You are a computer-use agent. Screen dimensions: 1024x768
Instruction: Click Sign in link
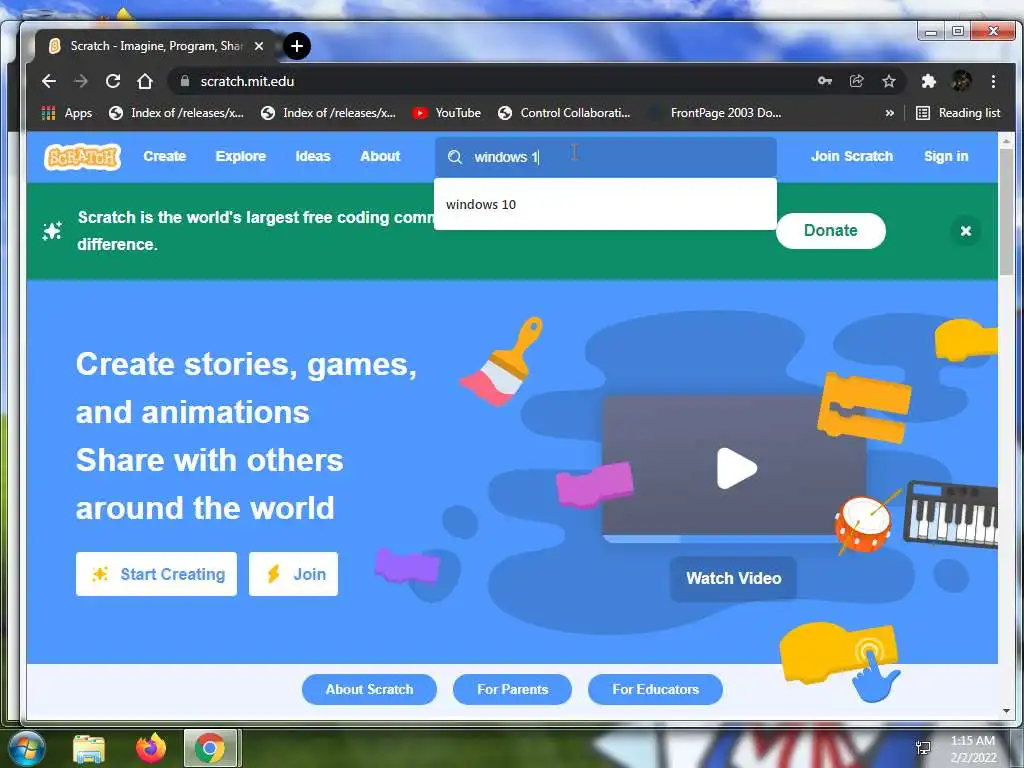(946, 157)
